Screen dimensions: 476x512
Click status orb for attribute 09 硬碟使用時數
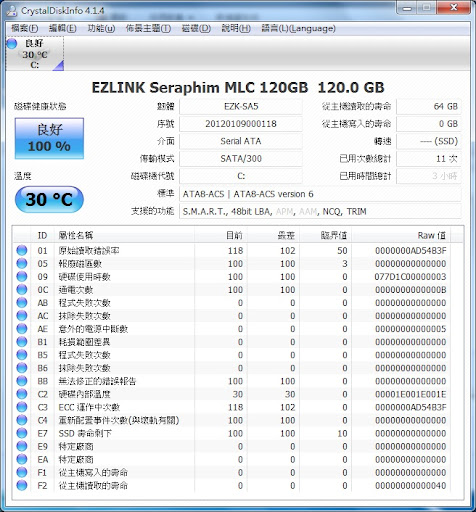[22, 276]
